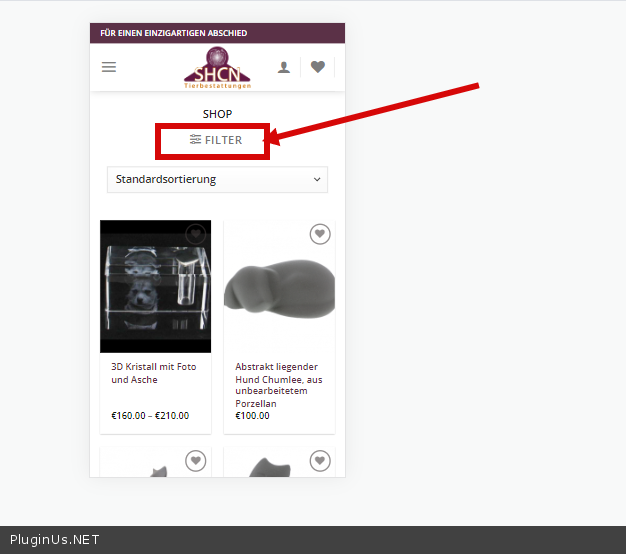Toggle wishlist heart on bottom-right product
The height and width of the screenshot is (554, 626).
(x=320, y=461)
